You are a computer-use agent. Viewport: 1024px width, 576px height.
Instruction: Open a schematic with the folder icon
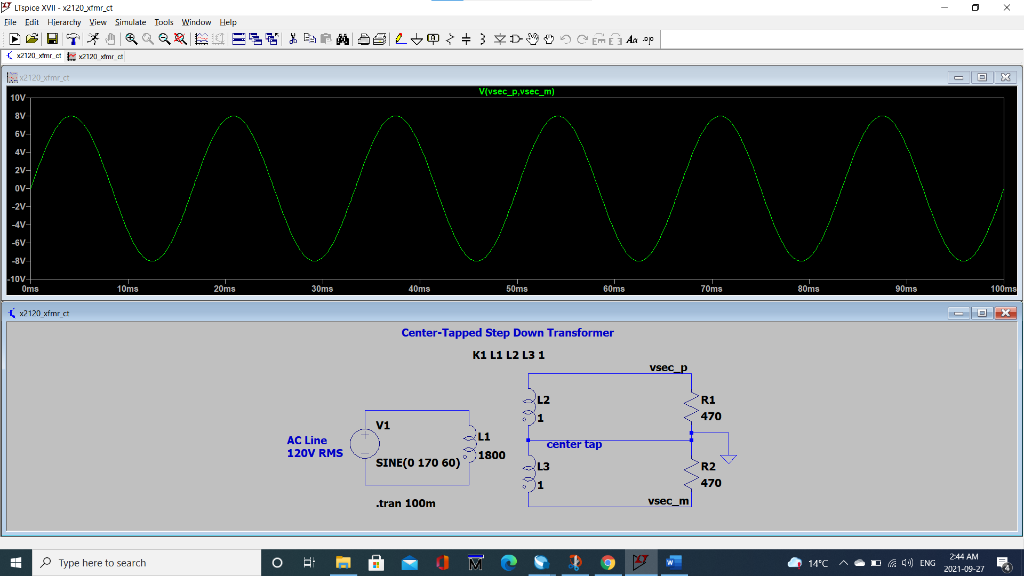pos(31,40)
